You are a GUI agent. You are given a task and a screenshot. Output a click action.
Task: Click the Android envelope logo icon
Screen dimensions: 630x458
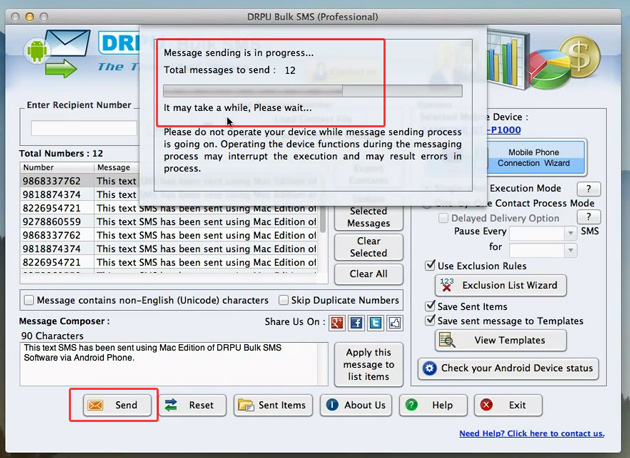(x=58, y=52)
